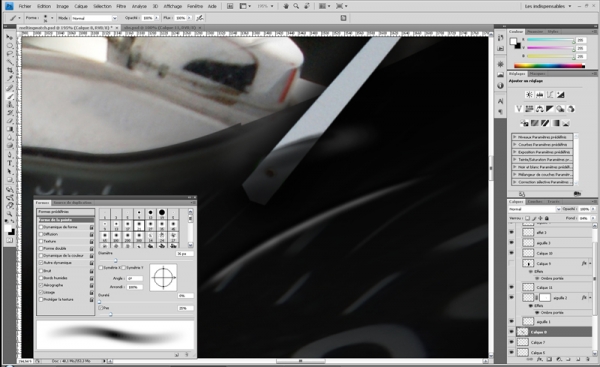
Task: Click the lock all icon in Calques
Action: click(x=547, y=218)
